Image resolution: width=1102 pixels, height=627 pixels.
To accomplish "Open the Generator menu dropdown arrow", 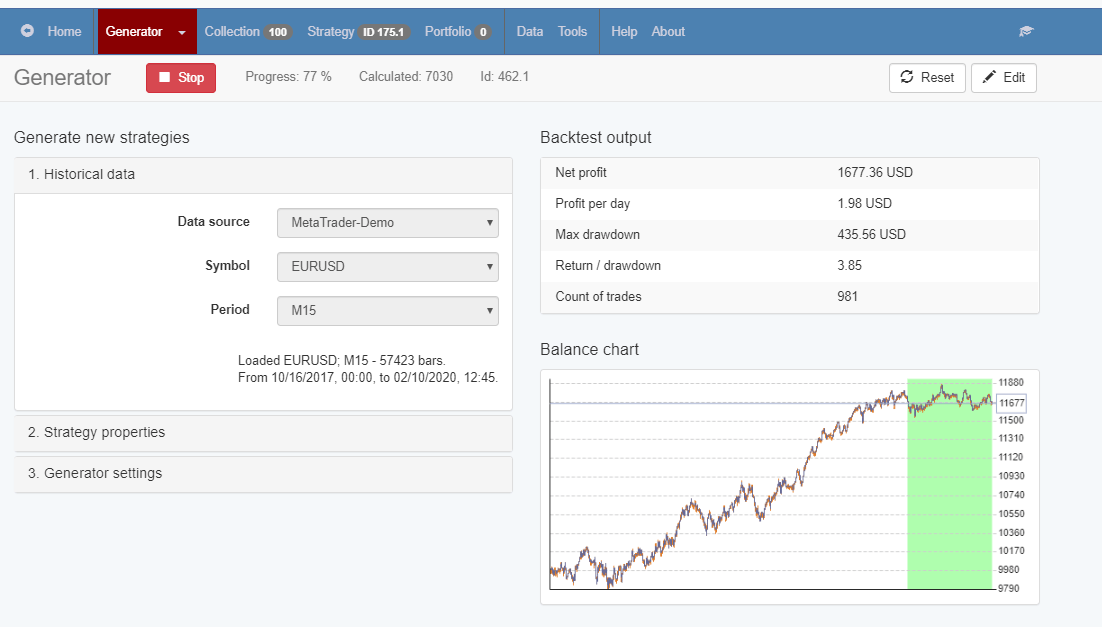I will (x=180, y=31).
